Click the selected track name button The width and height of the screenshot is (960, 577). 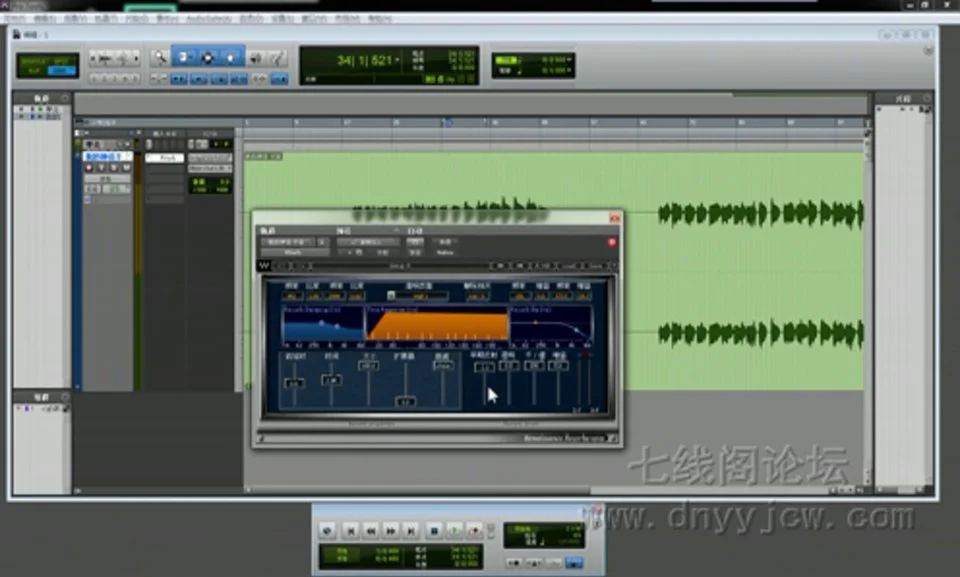tap(108, 157)
